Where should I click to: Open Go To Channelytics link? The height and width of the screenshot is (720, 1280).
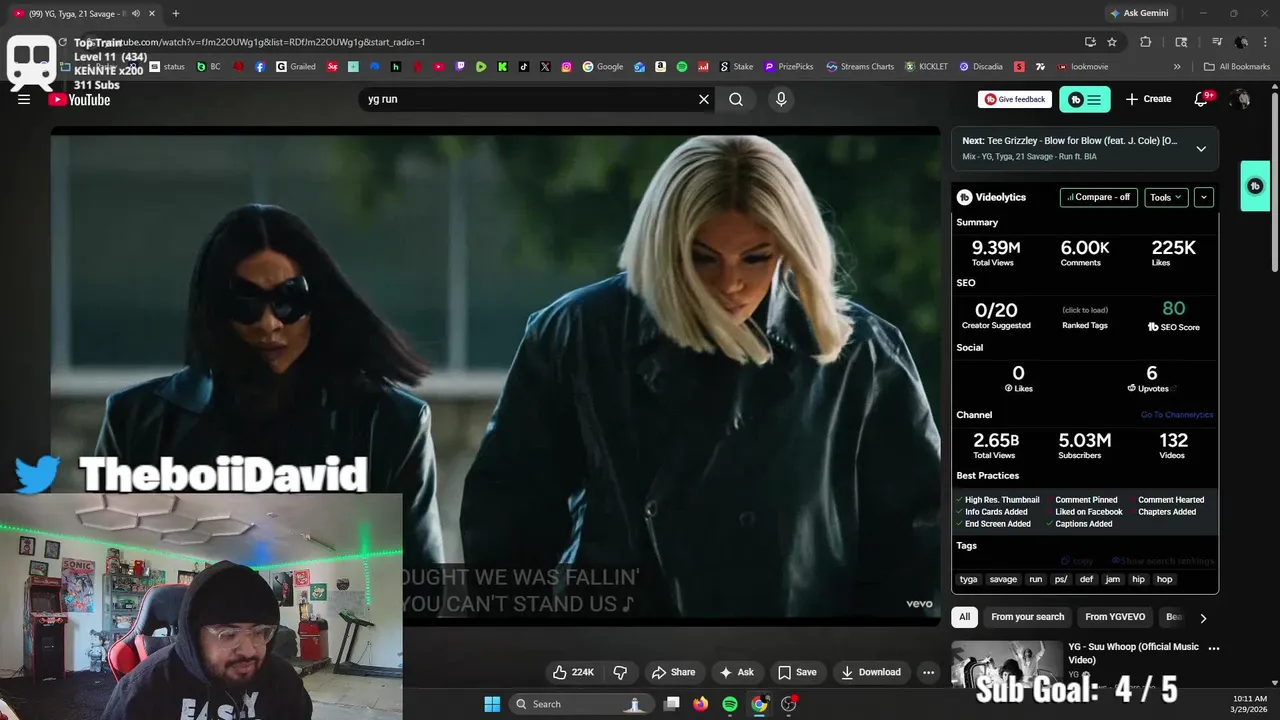[x=1177, y=415]
